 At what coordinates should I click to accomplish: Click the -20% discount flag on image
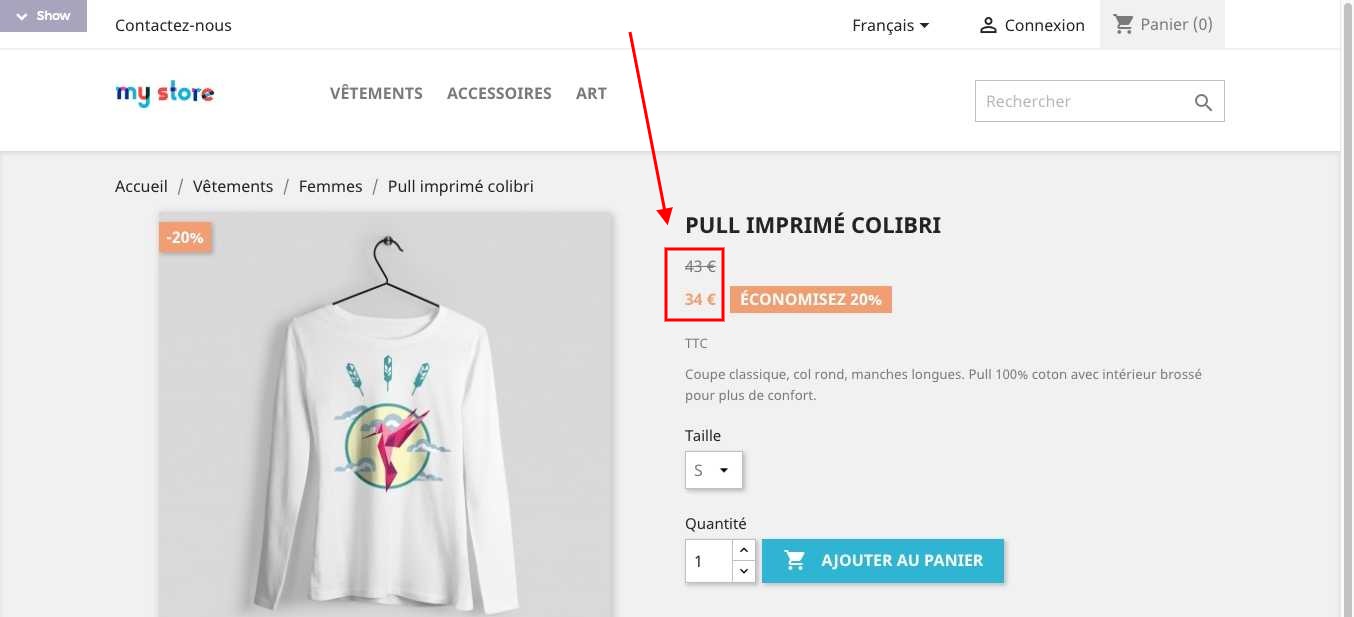tap(185, 238)
